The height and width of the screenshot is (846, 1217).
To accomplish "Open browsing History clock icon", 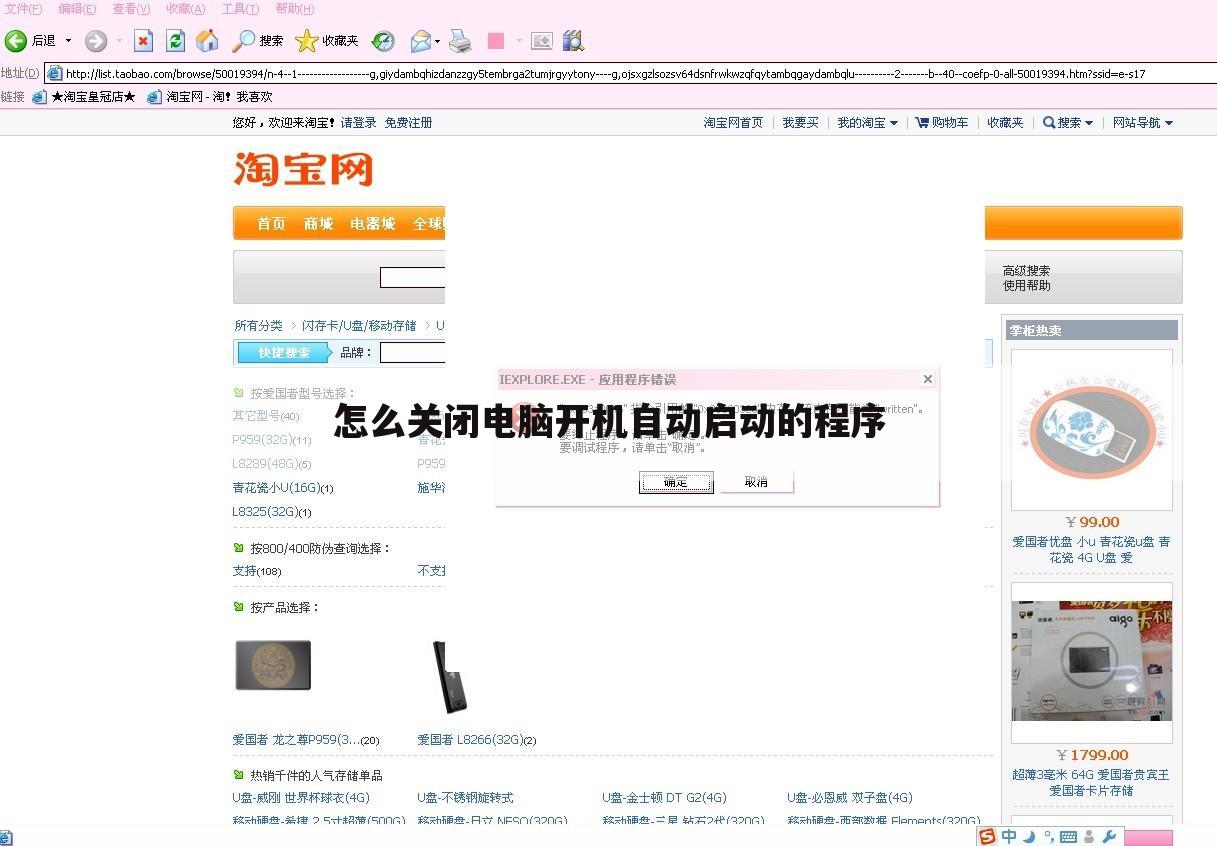I will point(383,41).
